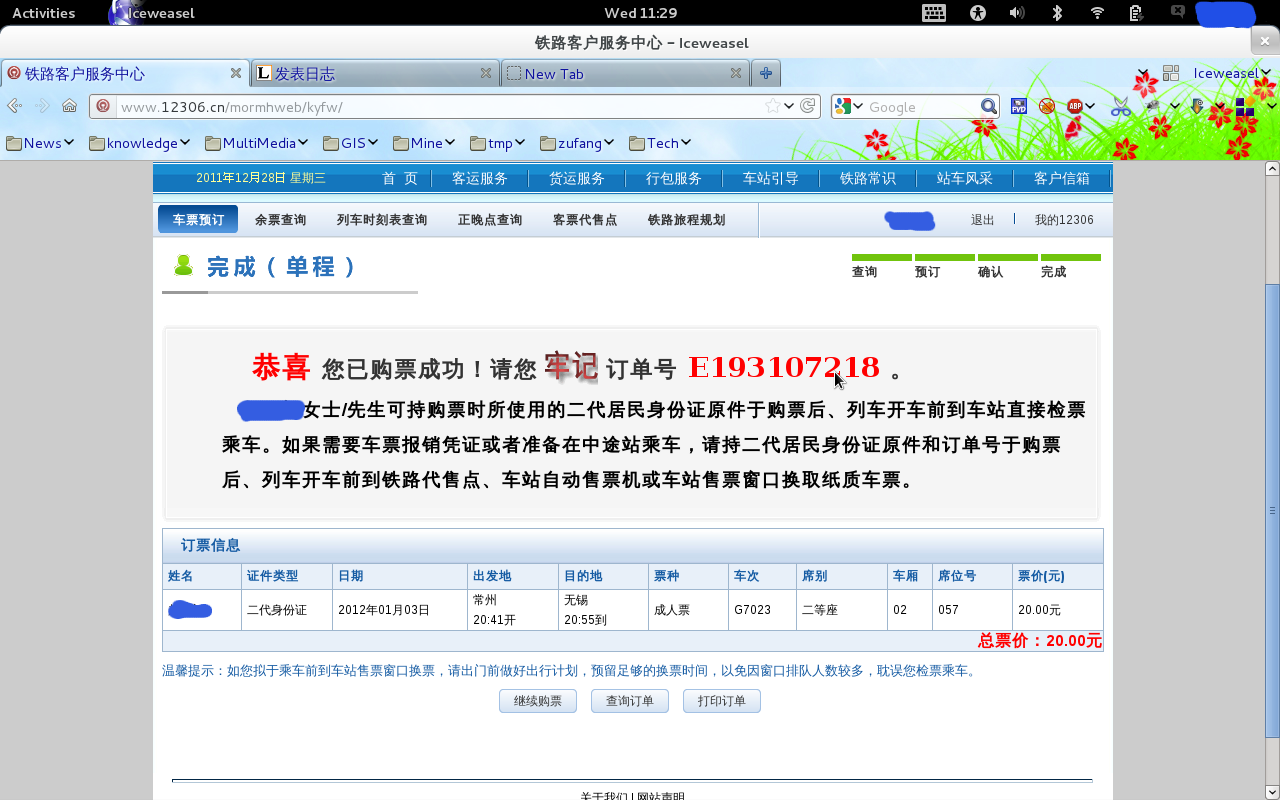Open 站车风采 in site navigation
Image resolution: width=1280 pixels, height=800 pixels.
click(965, 179)
